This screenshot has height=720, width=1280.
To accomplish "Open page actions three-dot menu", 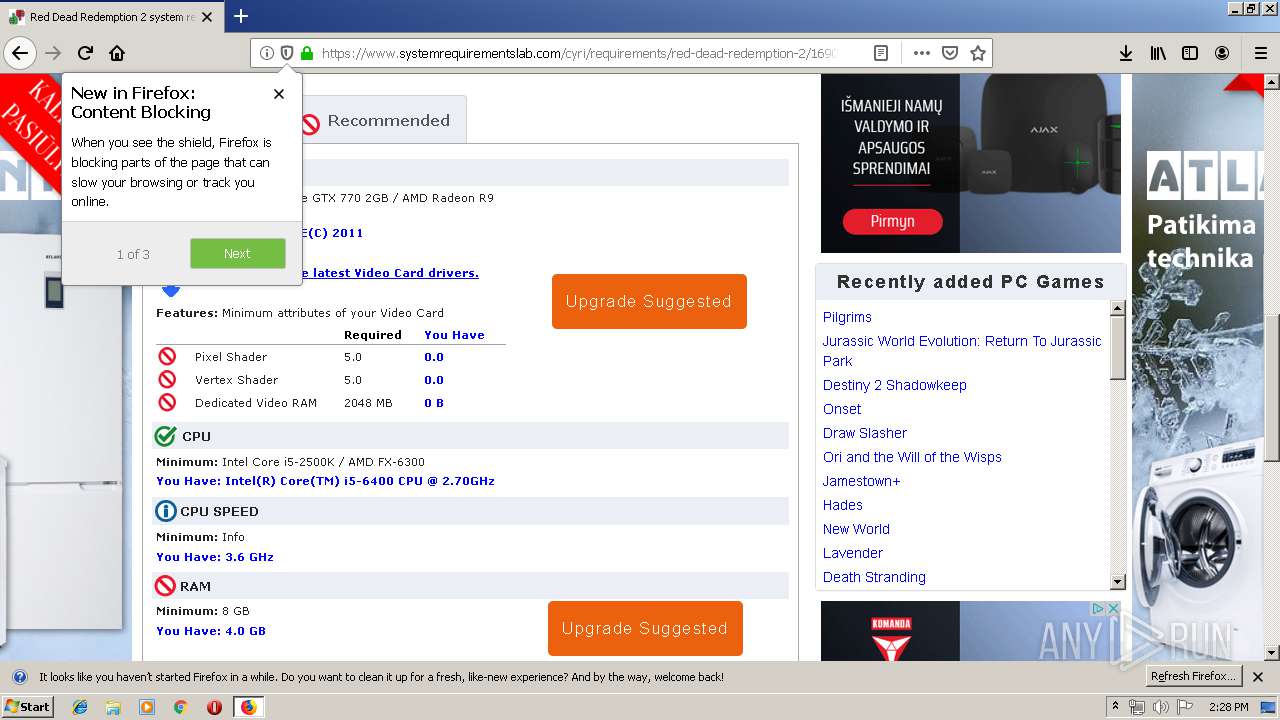I will pos(922,53).
